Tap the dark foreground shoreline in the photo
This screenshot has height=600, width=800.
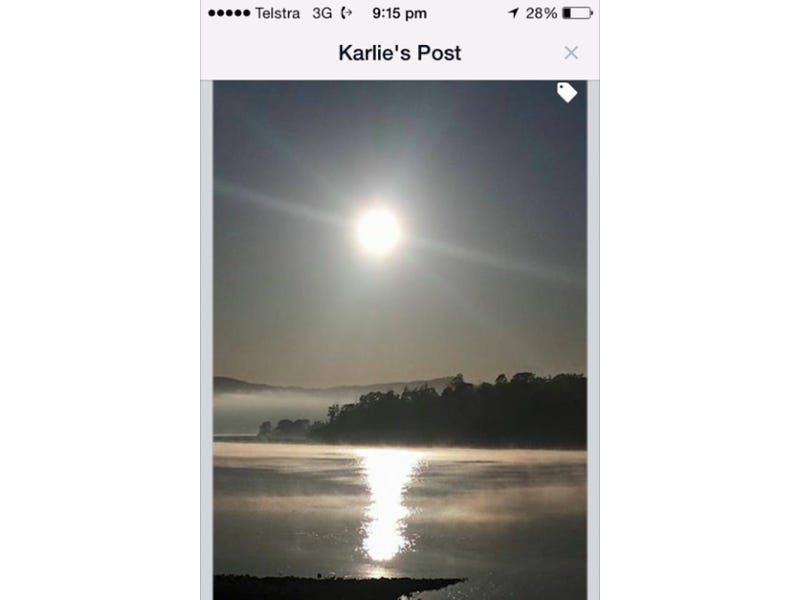(337, 587)
